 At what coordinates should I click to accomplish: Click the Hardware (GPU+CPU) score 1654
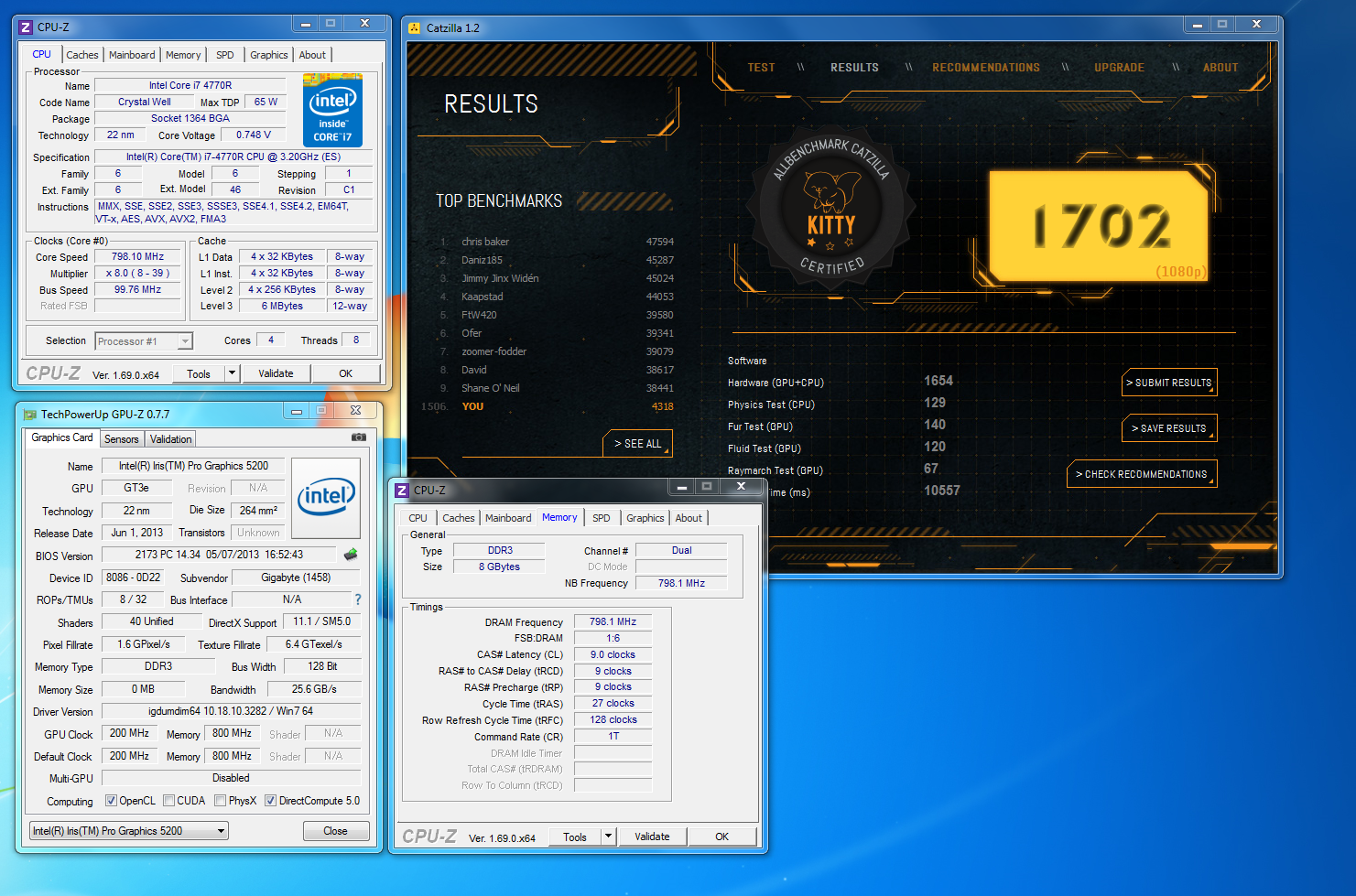[x=938, y=381]
